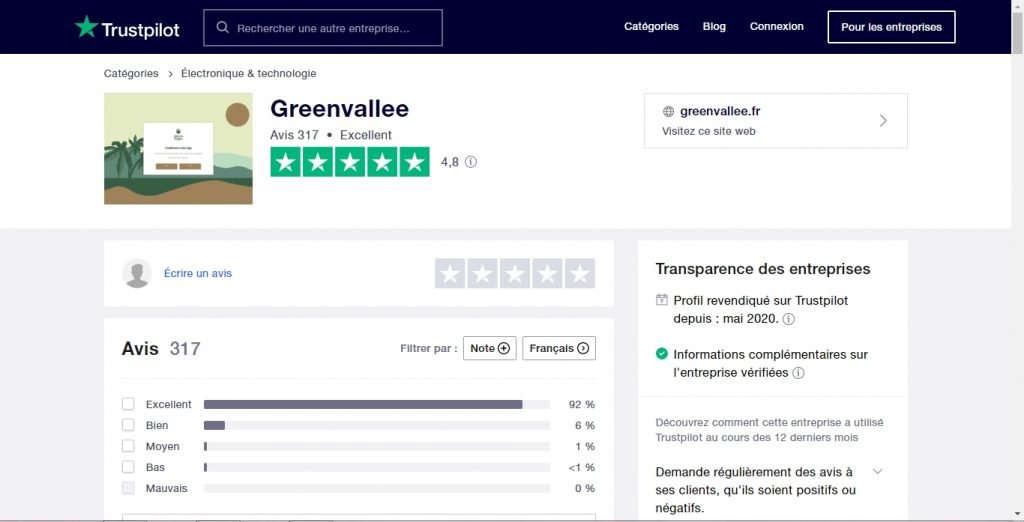The width and height of the screenshot is (1024, 522).
Task: Click the green five-star rating banner
Action: tap(350, 162)
